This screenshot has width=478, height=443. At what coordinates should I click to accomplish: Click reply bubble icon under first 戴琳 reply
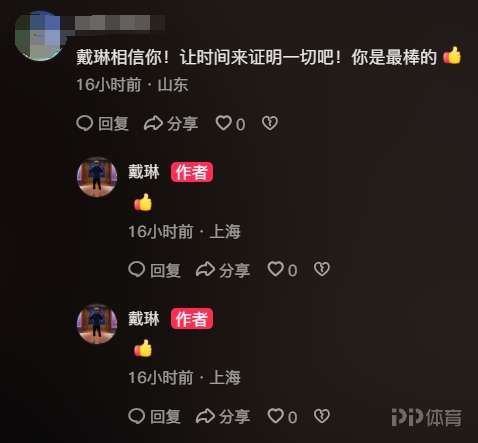click(137, 270)
